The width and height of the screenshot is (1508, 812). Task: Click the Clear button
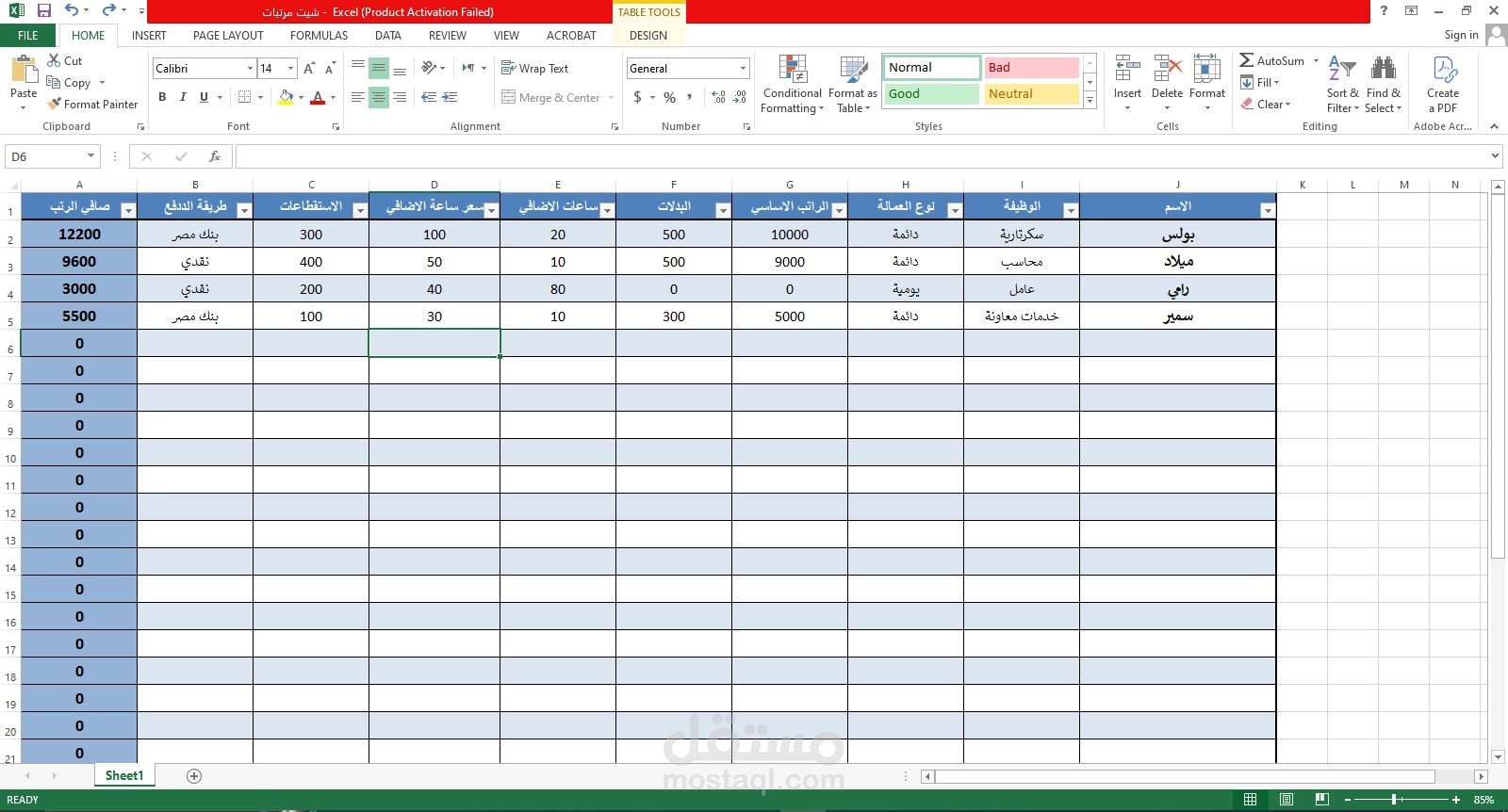(1265, 104)
